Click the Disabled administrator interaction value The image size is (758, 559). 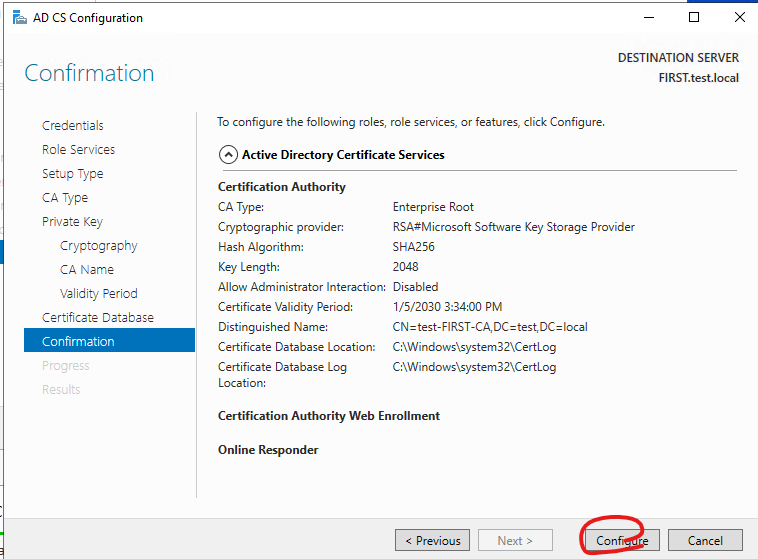click(415, 287)
